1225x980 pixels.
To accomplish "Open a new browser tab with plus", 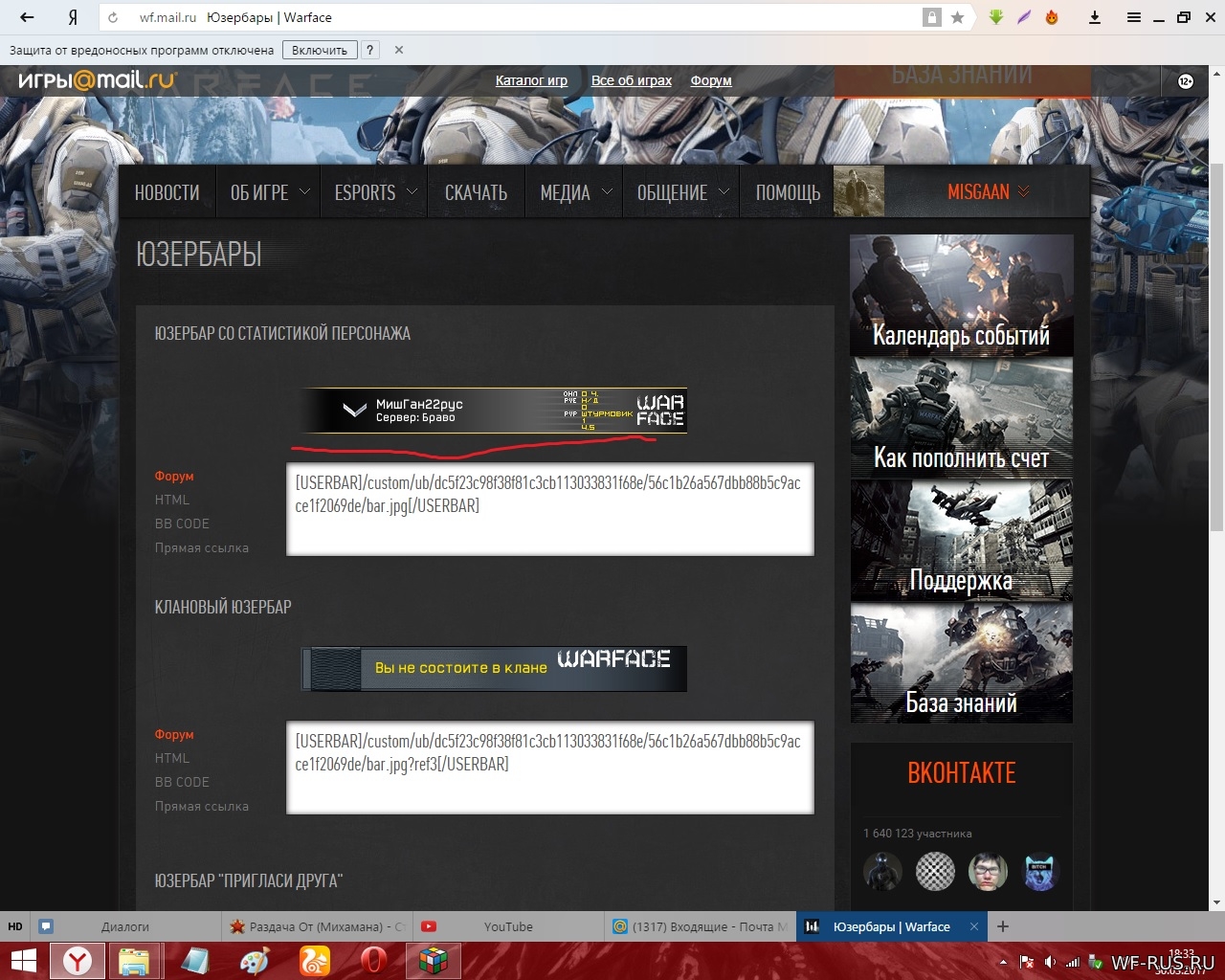I will click(1003, 926).
